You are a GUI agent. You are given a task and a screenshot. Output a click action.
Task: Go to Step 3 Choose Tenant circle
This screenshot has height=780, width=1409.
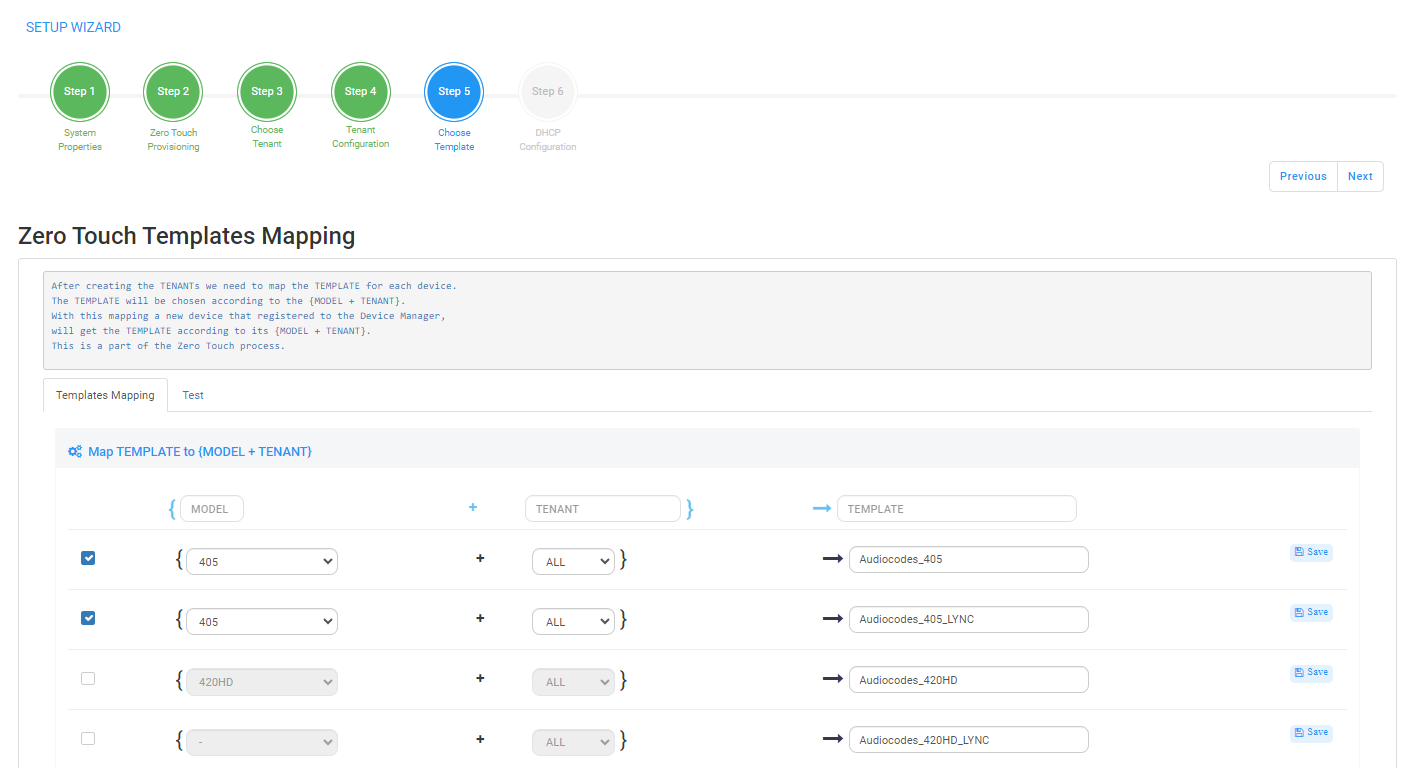coord(267,92)
